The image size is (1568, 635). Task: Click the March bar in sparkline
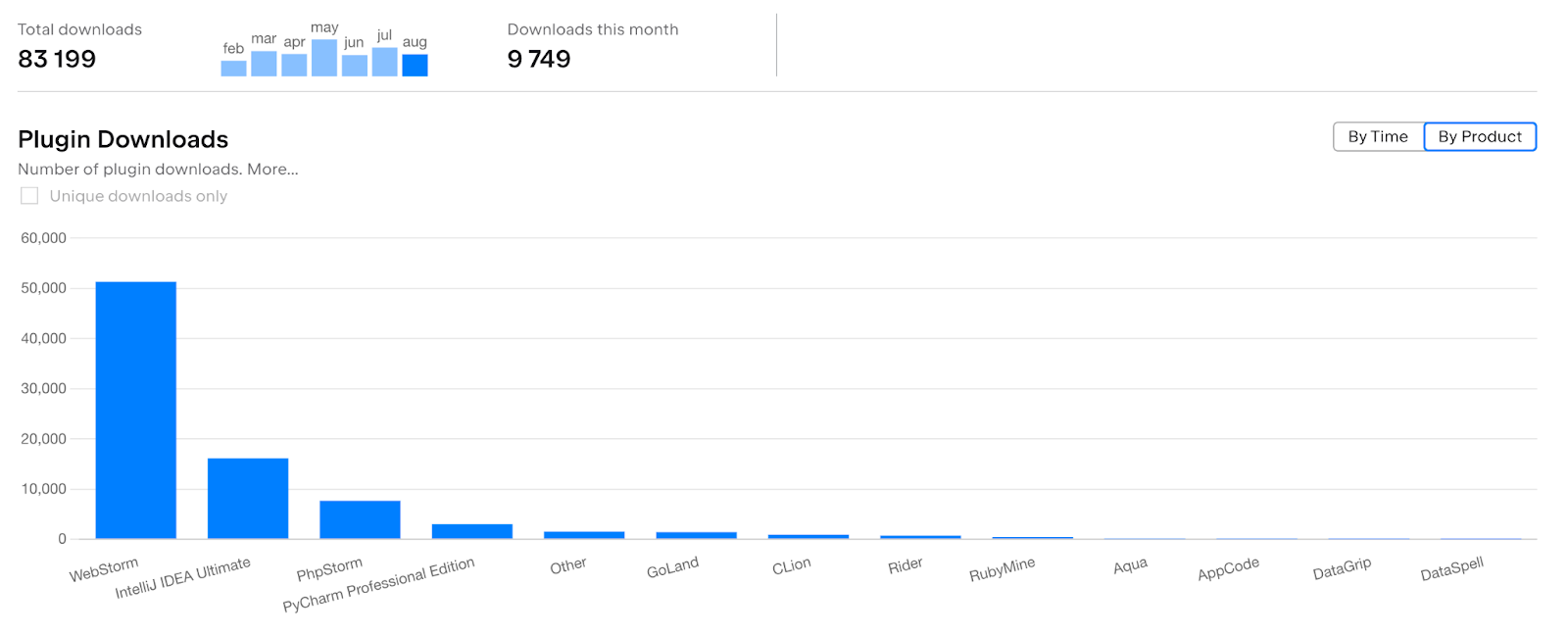click(264, 64)
